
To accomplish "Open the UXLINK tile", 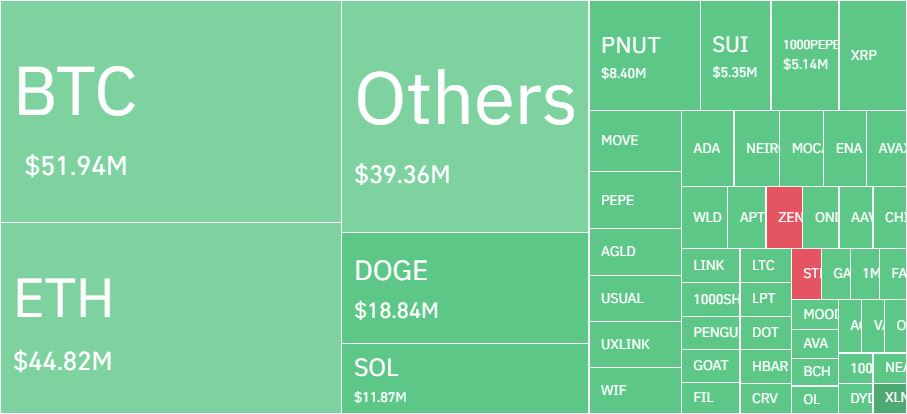I will [635, 344].
